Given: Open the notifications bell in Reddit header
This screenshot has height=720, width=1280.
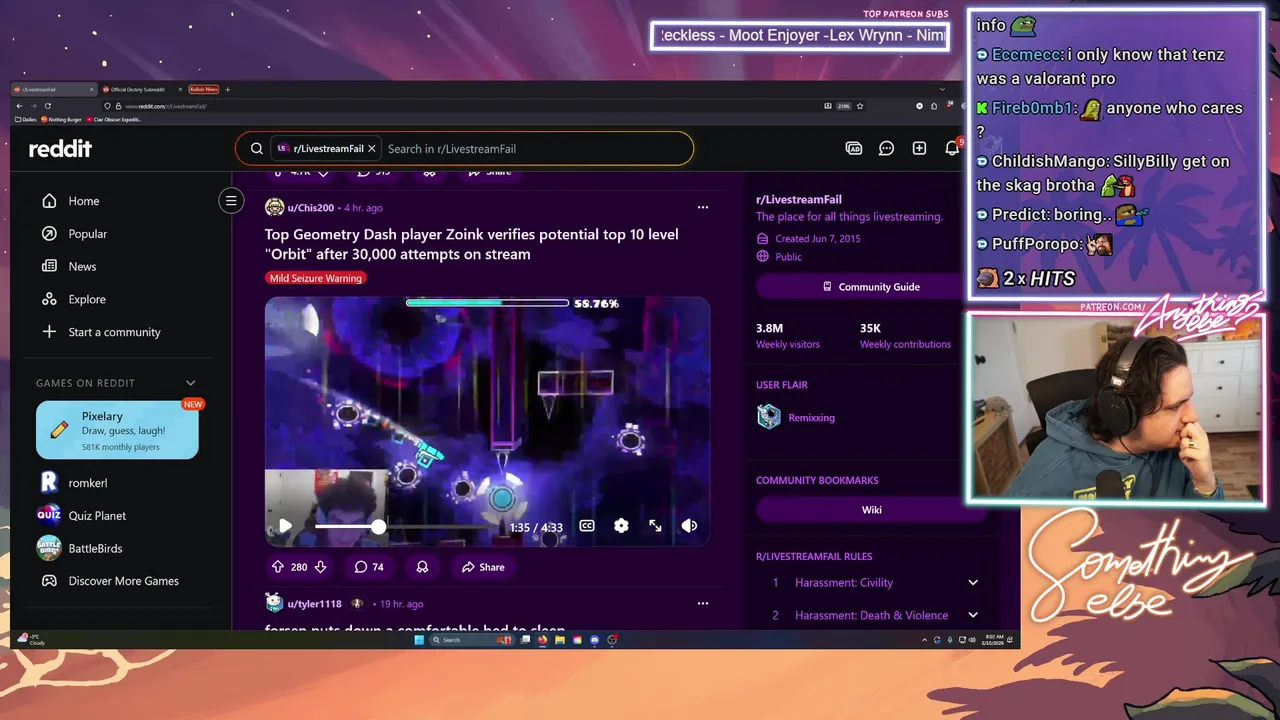Looking at the screenshot, I should (952, 148).
